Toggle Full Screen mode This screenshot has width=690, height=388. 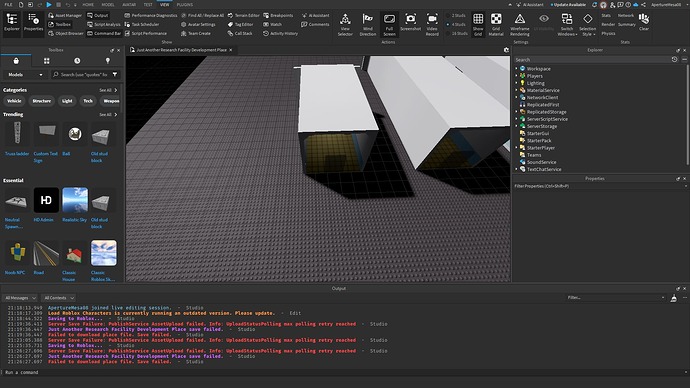point(389,24)
